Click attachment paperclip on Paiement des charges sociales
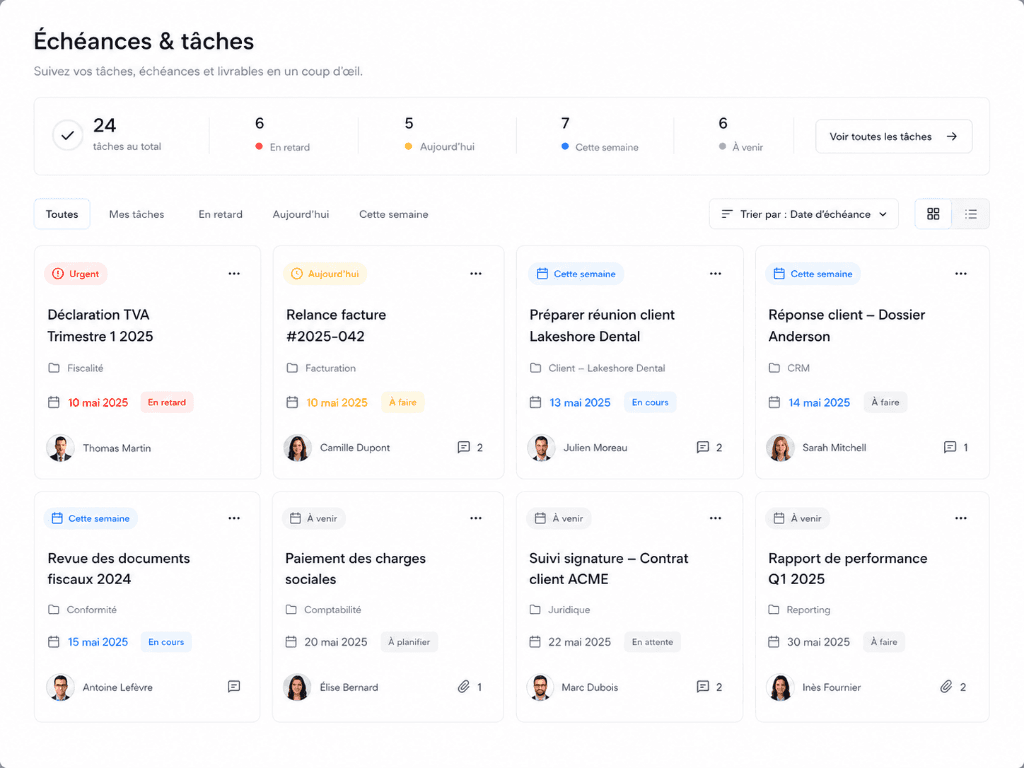 (464, 687)
